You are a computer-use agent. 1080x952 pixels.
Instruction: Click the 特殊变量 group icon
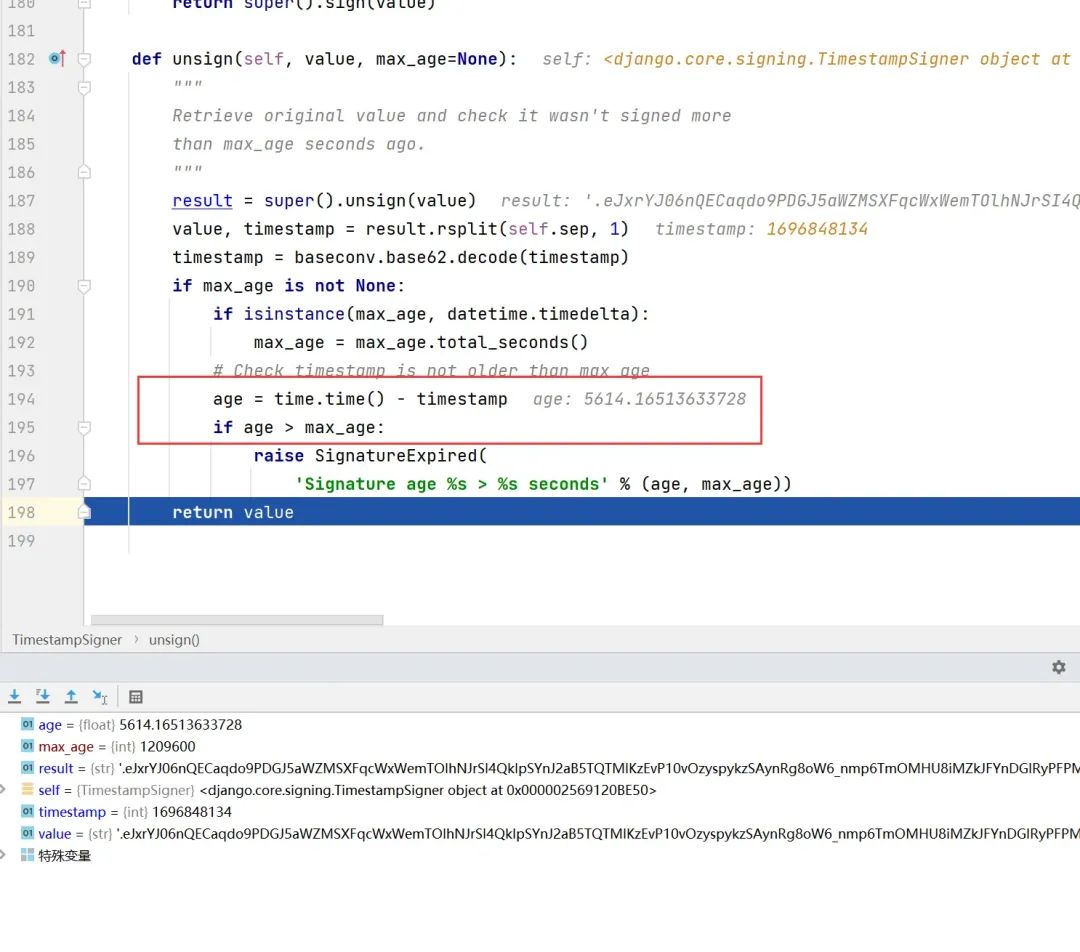click(x=28, y=855)
